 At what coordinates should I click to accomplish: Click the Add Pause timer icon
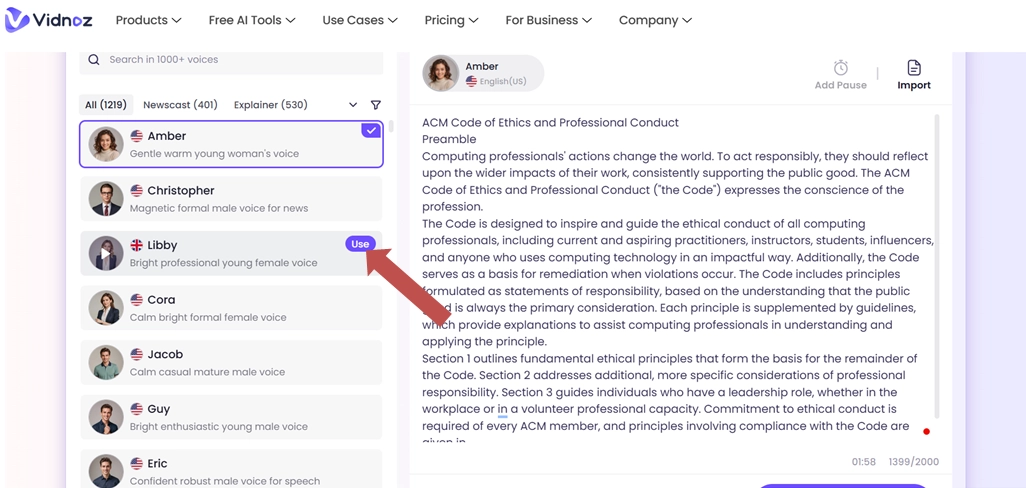tap(840, 68)
